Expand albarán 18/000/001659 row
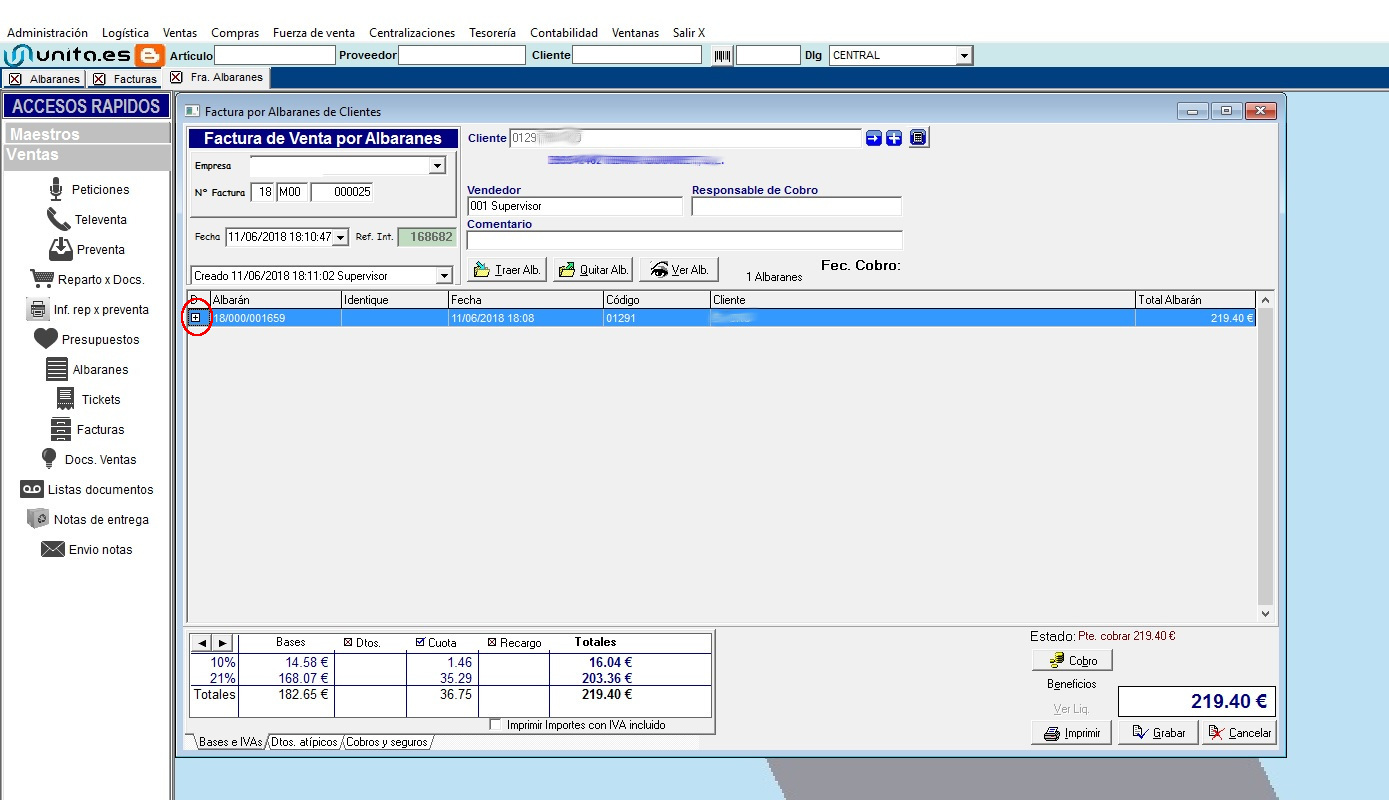 [x=196, y=318]
